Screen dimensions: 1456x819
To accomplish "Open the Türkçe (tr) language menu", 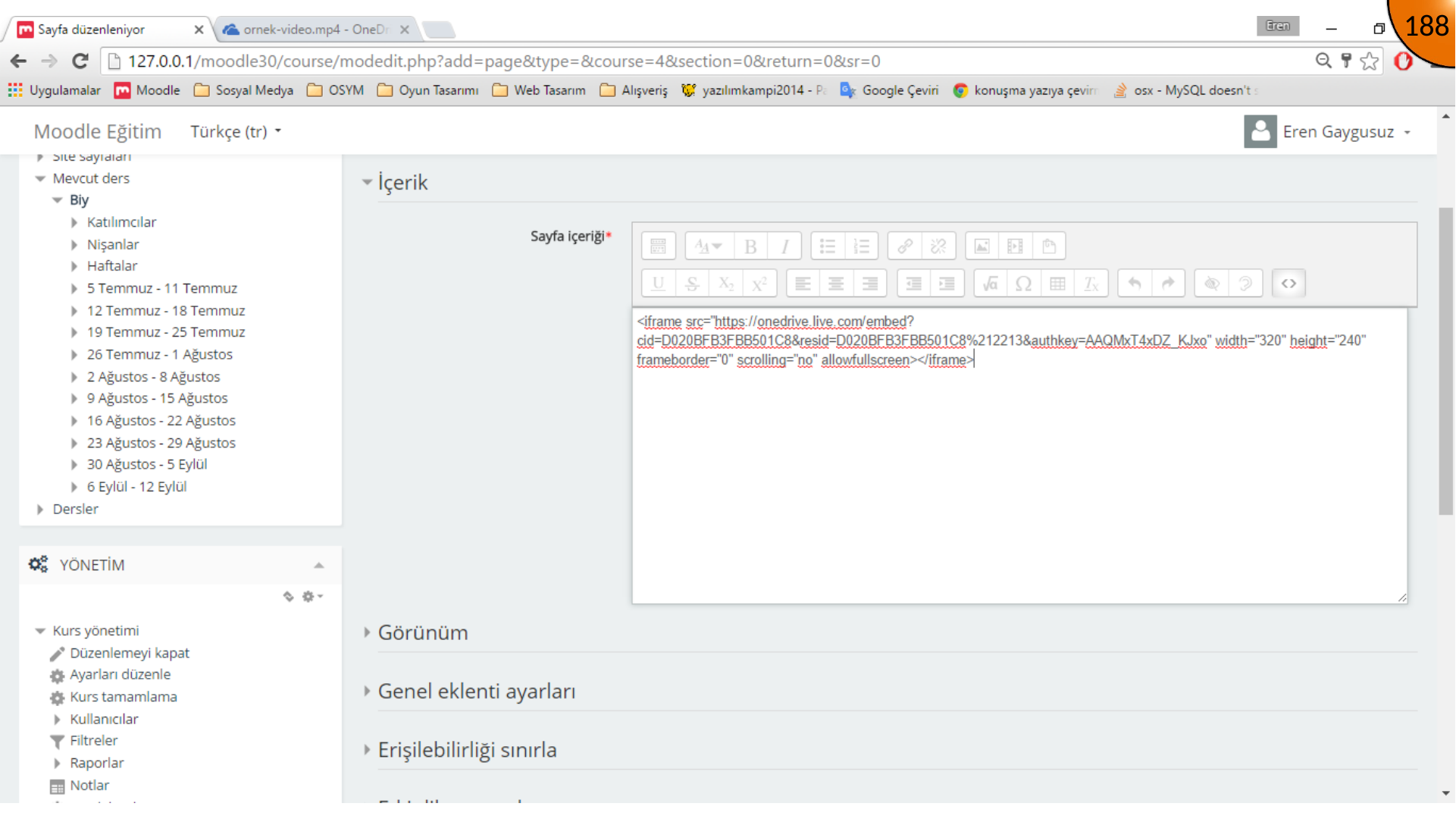I will (x=236, y=132).
